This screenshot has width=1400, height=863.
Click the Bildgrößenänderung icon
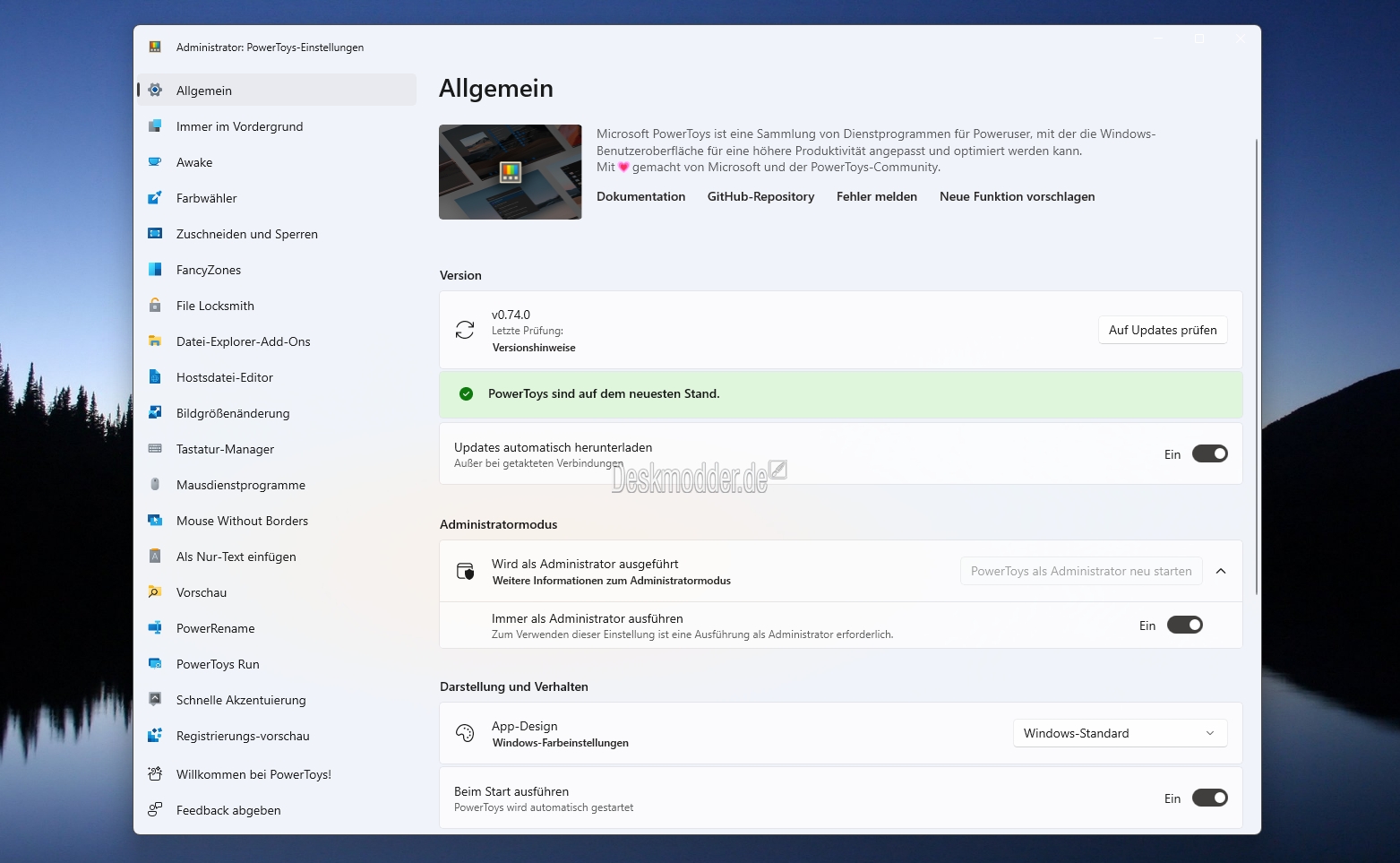155,412
